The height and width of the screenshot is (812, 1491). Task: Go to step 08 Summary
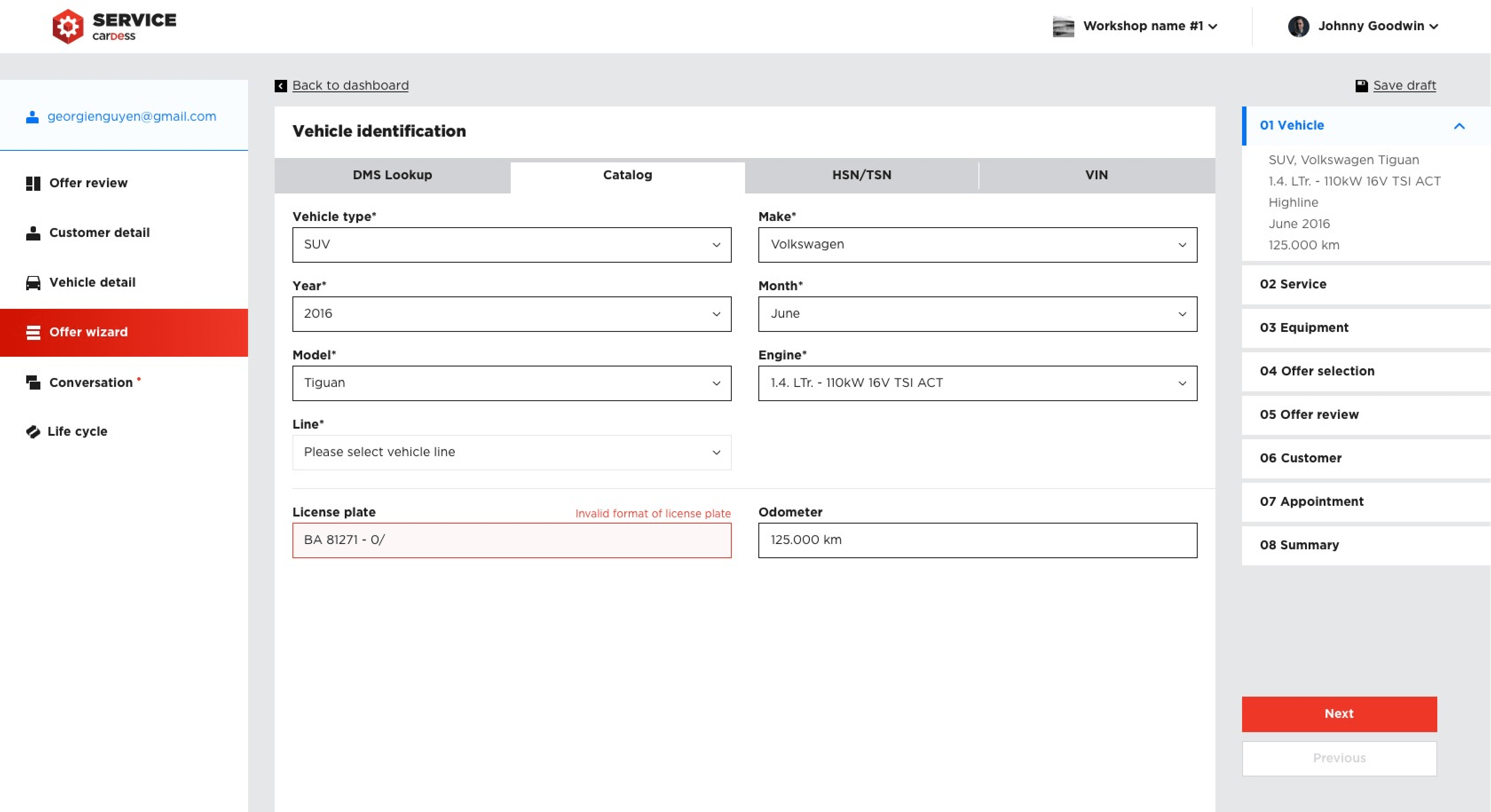point(1366,545)
